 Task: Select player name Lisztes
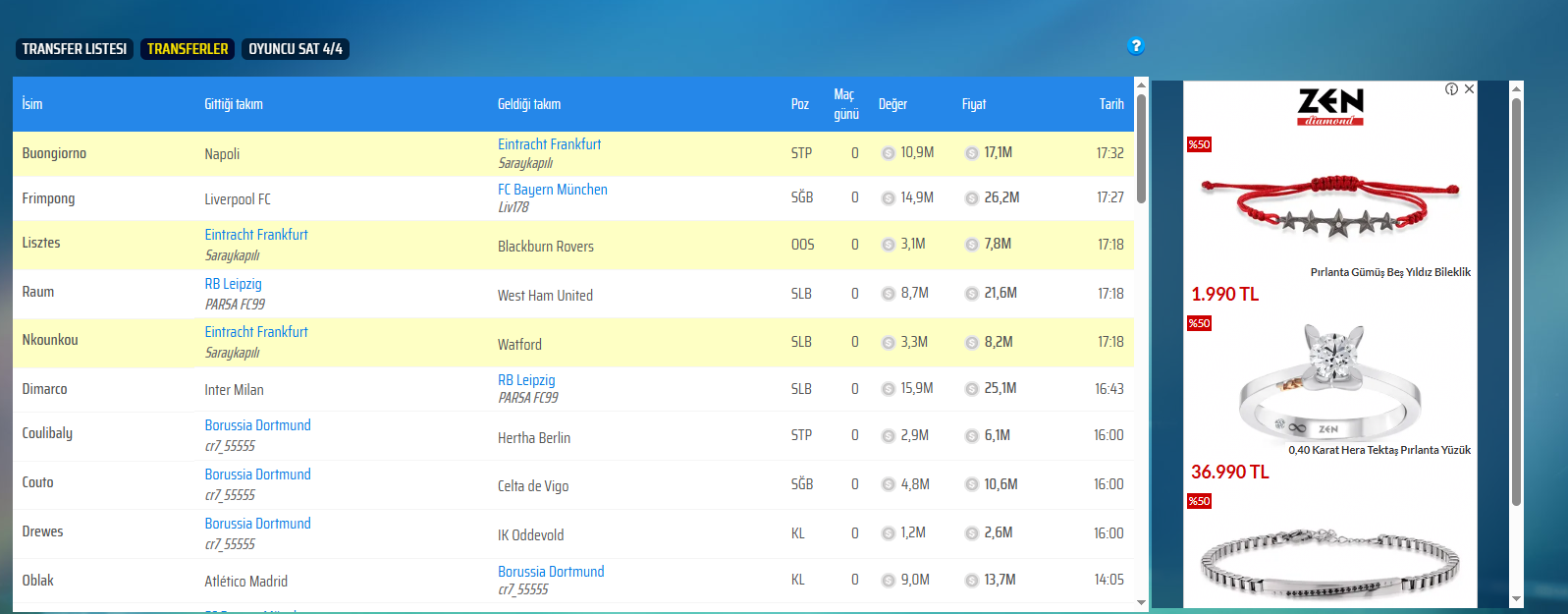41,243
